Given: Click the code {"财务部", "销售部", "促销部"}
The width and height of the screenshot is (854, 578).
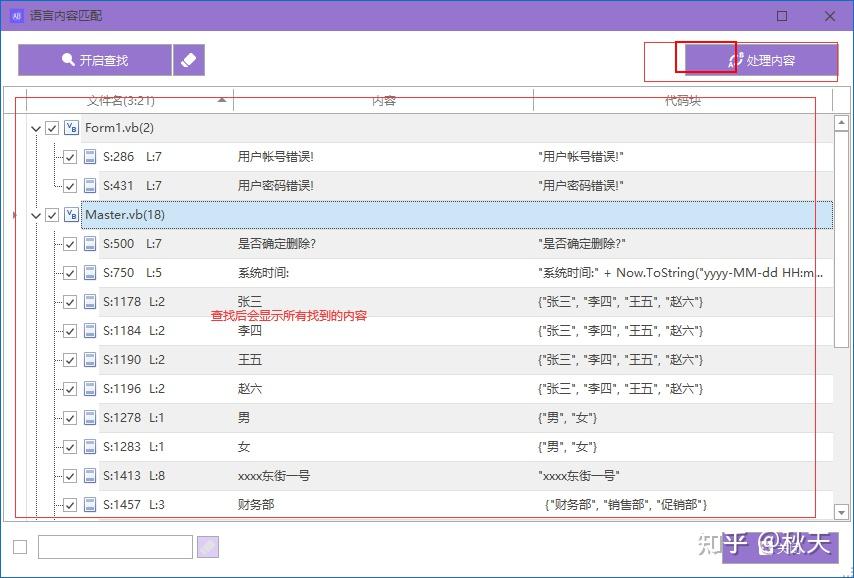Looking at the screenshot, I should (626, 505).
